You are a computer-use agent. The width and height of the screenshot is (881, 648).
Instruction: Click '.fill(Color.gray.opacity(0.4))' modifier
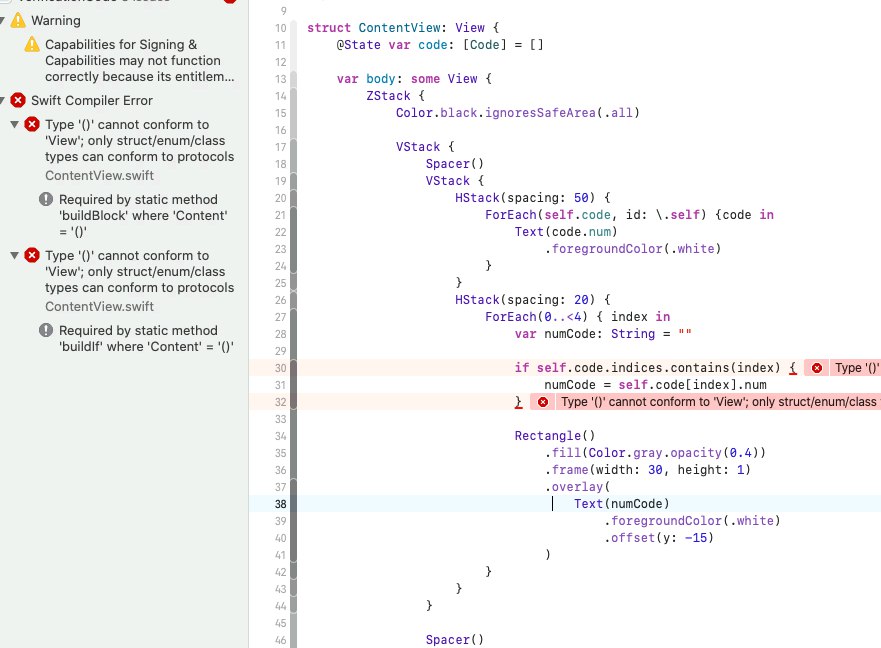coord(655,452)
